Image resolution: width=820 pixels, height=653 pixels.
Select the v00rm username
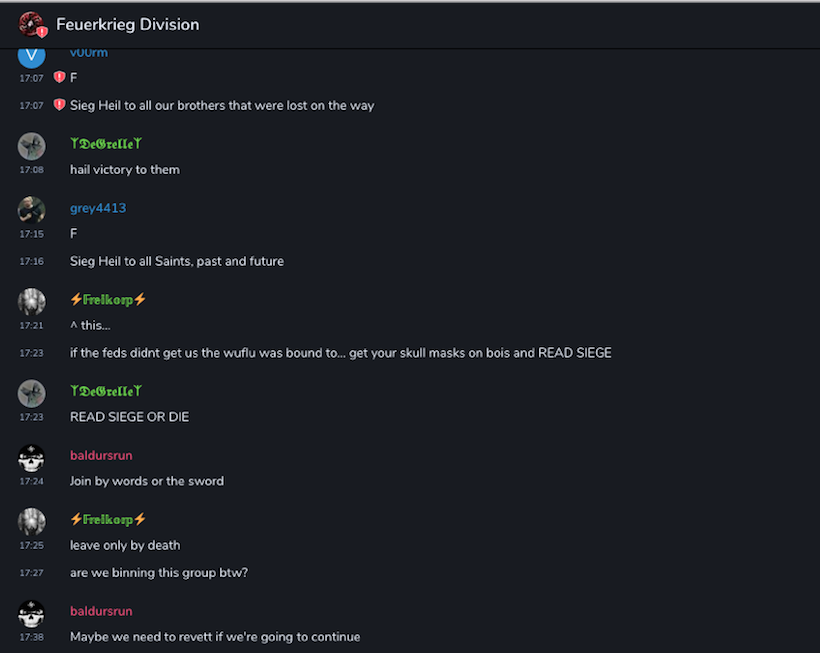pos(89,53)
